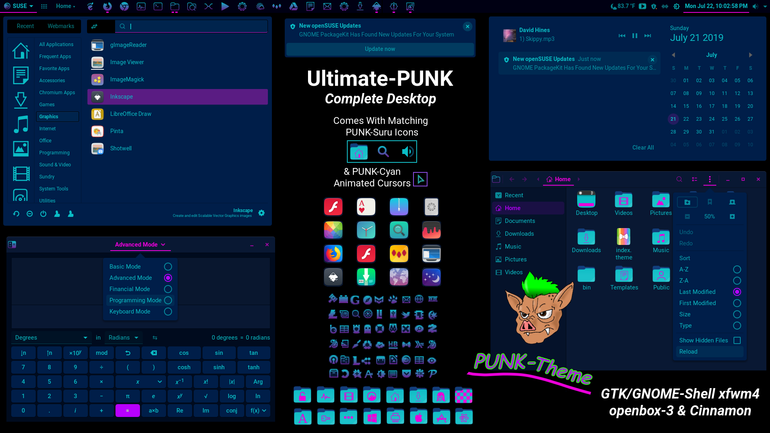Click the Downloads folder icon in file manager
770x433 pixels.
tap(586, 237)
